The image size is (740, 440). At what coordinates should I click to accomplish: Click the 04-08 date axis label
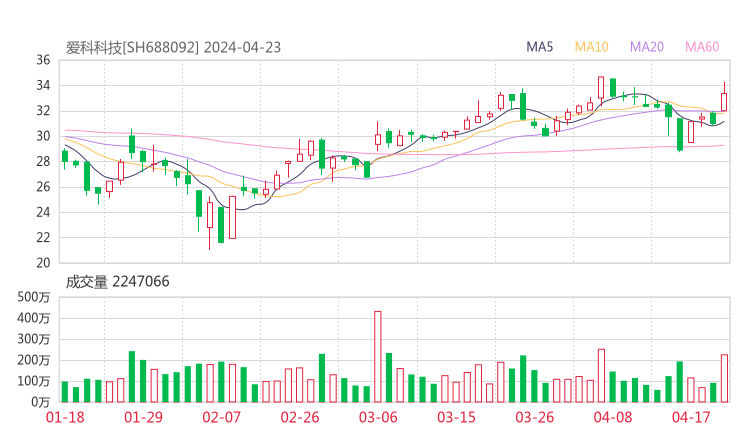(x=613, y=417)
